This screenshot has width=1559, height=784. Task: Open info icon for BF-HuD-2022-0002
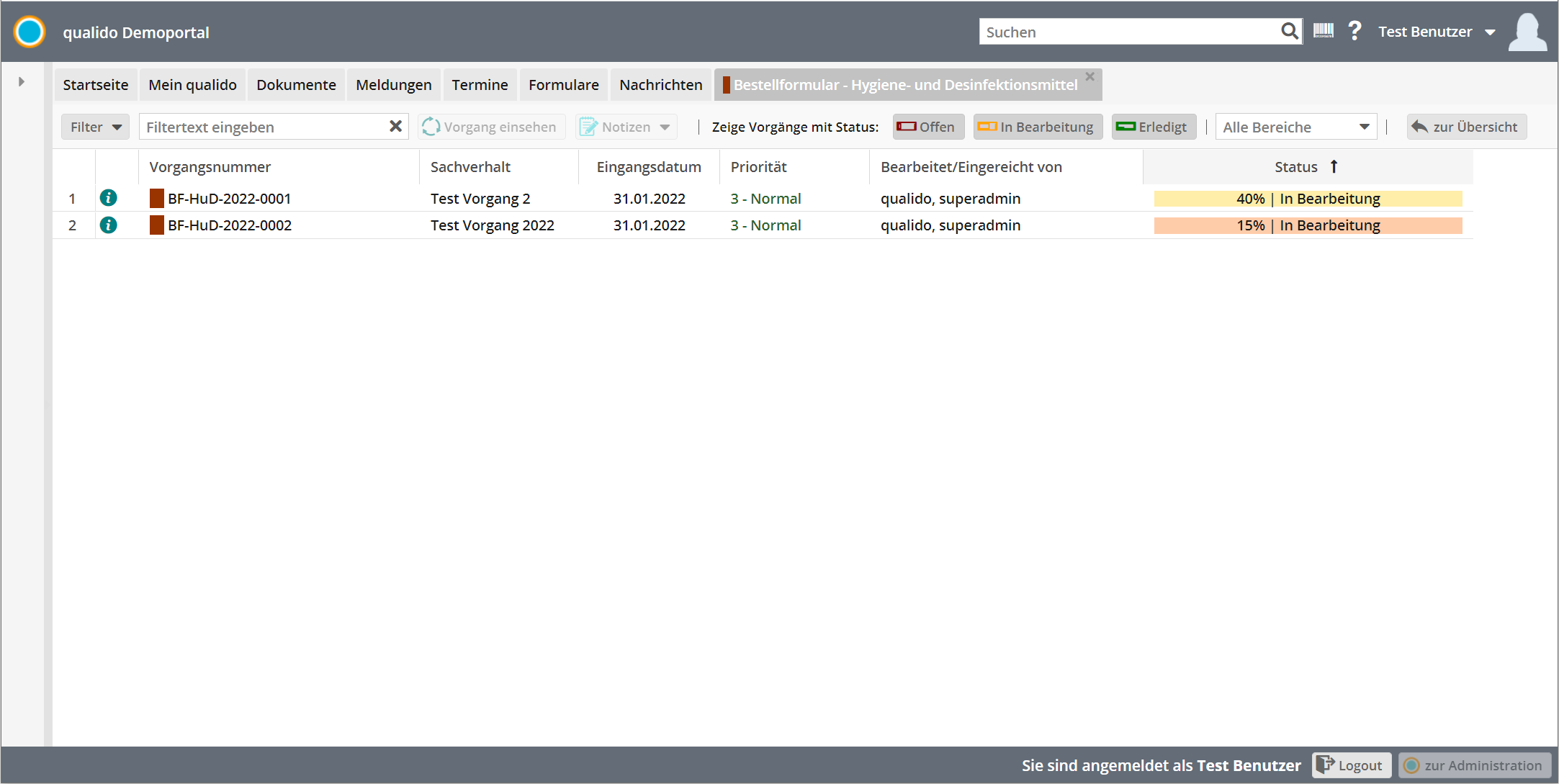coord(109,225)
